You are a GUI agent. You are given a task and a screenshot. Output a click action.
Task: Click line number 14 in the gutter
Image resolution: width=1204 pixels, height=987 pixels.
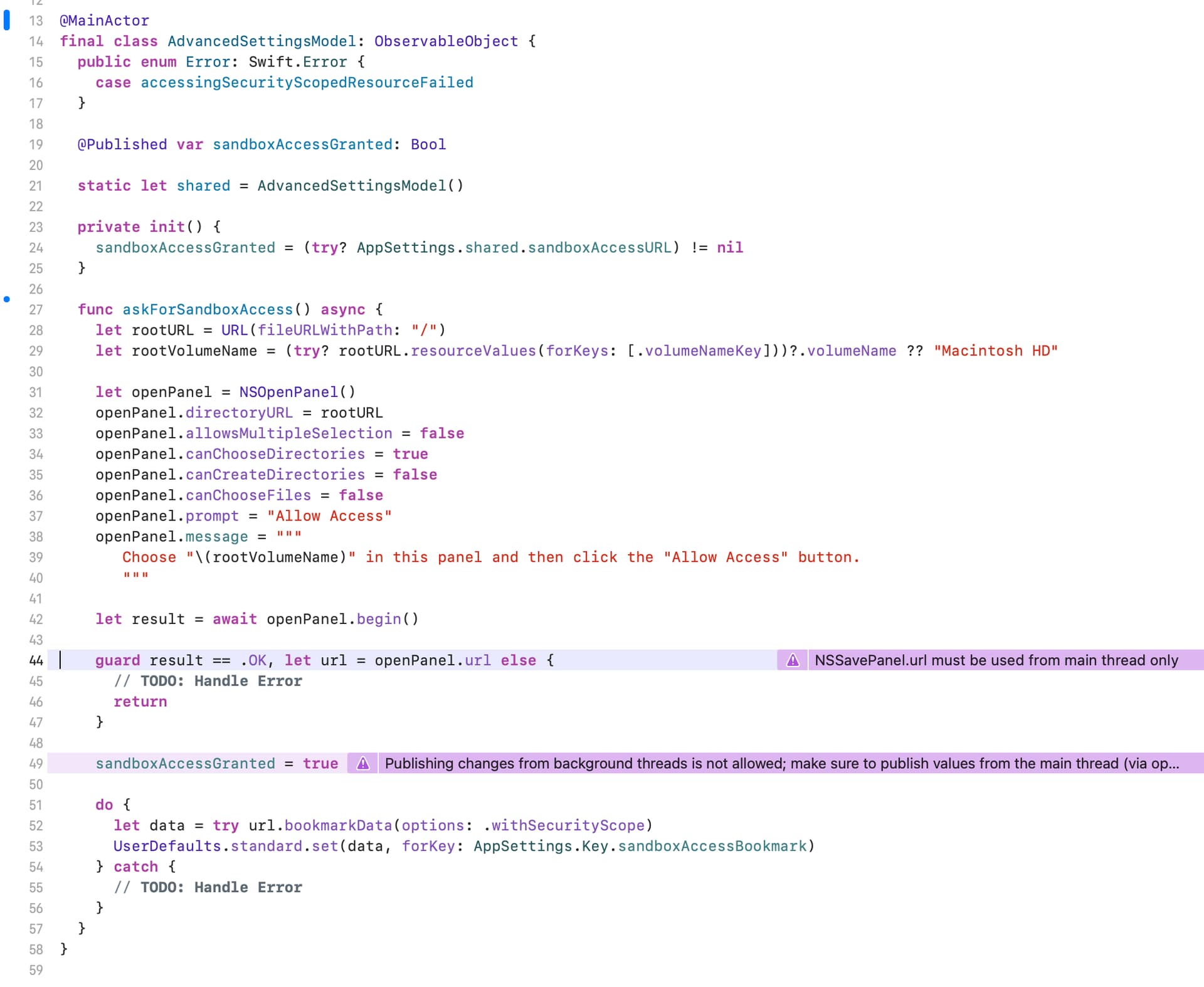pyautogui.click(x=36, y=41)
